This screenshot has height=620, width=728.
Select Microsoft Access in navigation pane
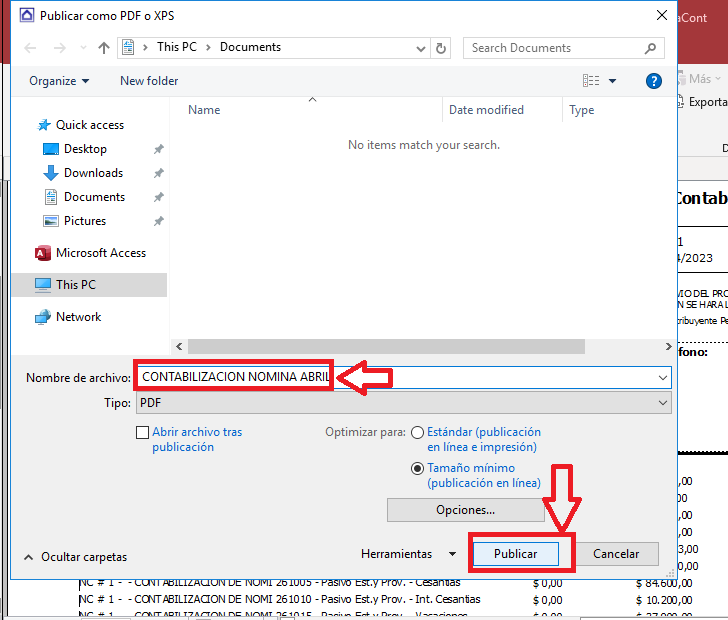tap(91, 253)
